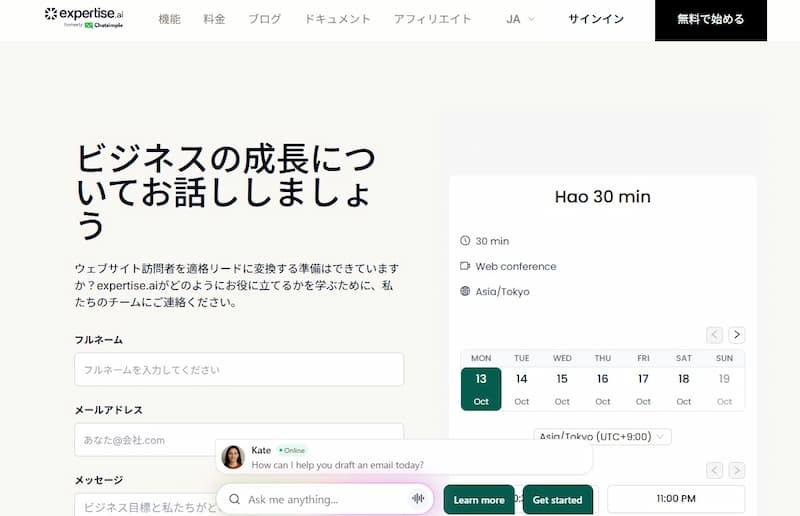The width and height of the screenshot is (800, 516).
Task: Click the 無料で始める button
Action: [711, 20]
